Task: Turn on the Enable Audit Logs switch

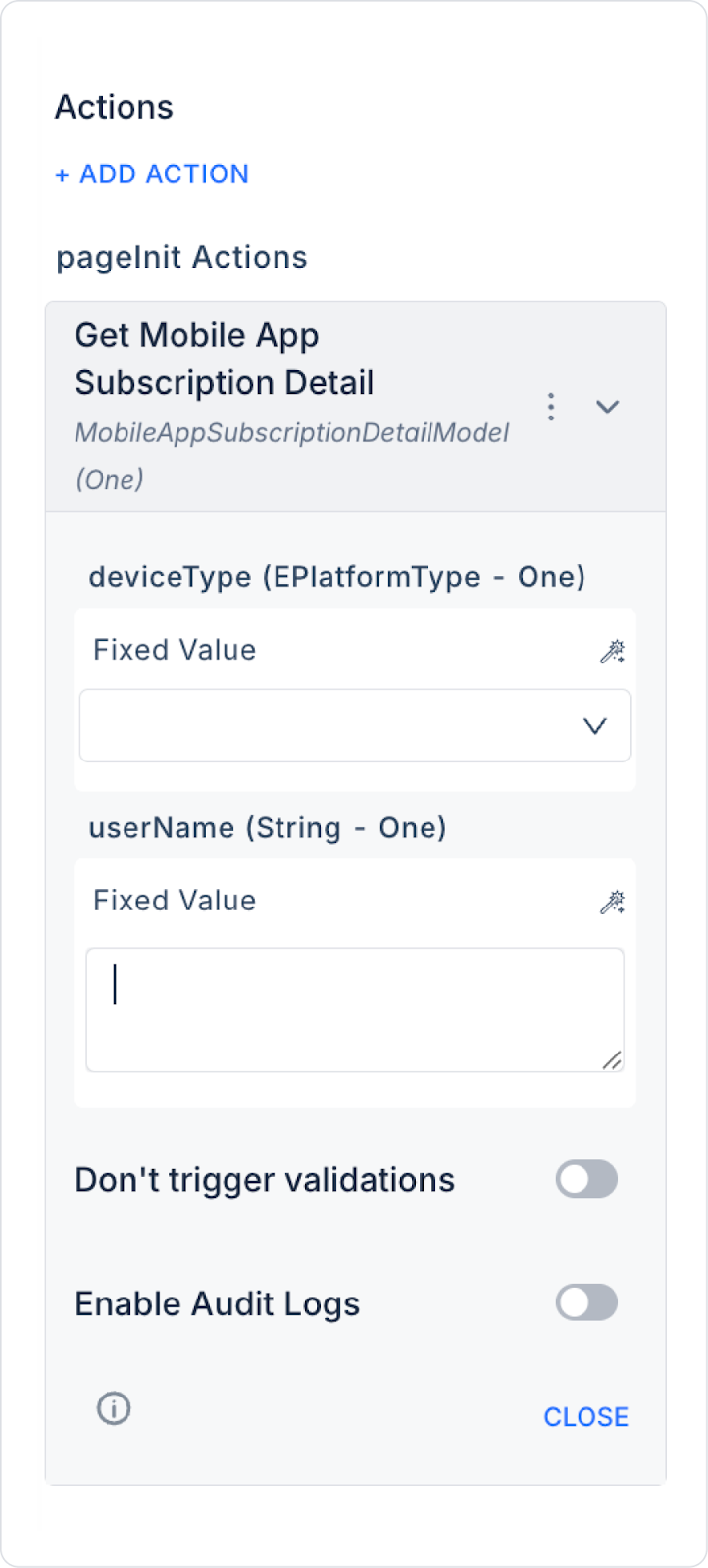Action: coord(586,1302)
